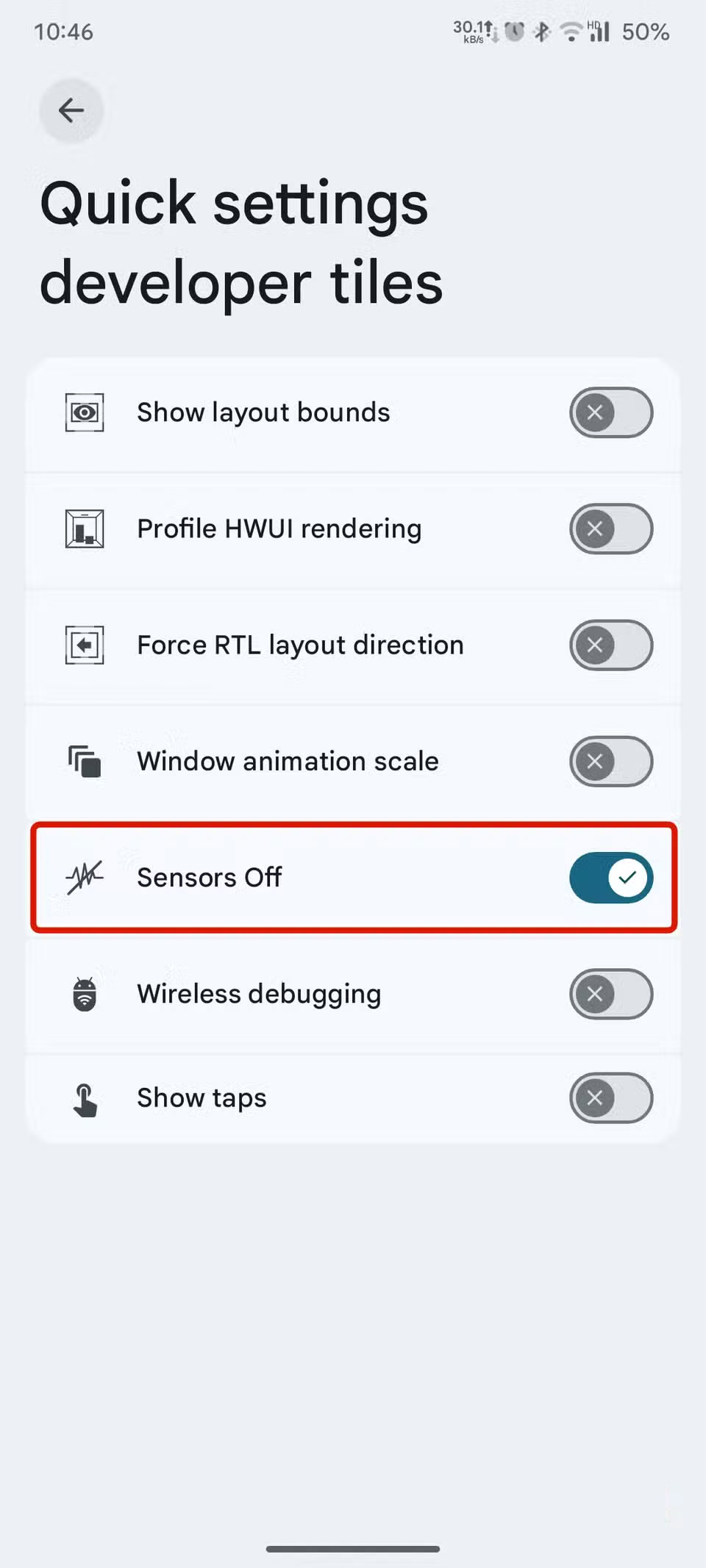Enable the Wireless debugging toggle
Viewport: 706px width, 1568px height.
tap(611, 995)
